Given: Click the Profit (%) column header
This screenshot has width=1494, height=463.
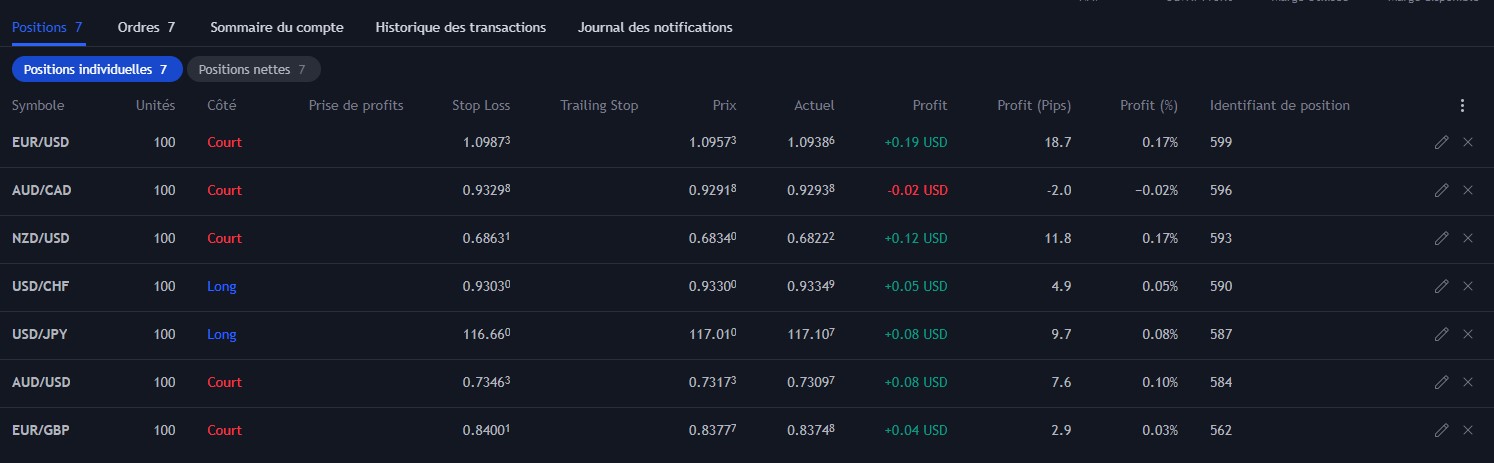Looking at the screenshot, I should click(x=1149, y=105).
